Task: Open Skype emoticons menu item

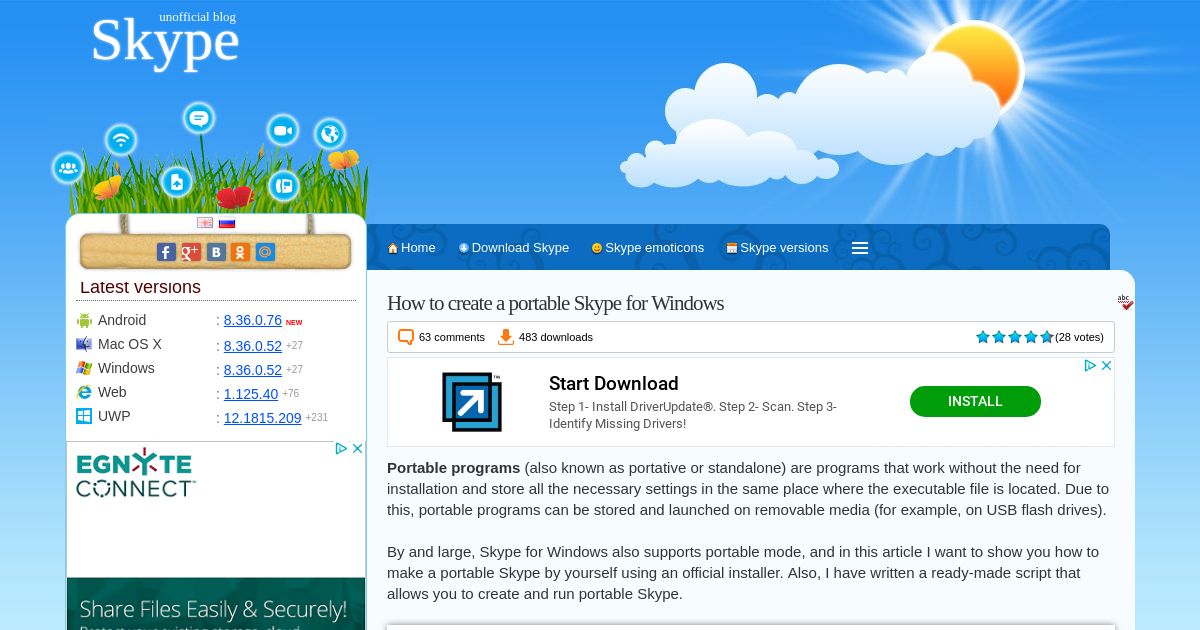Action: click(648, 248)
